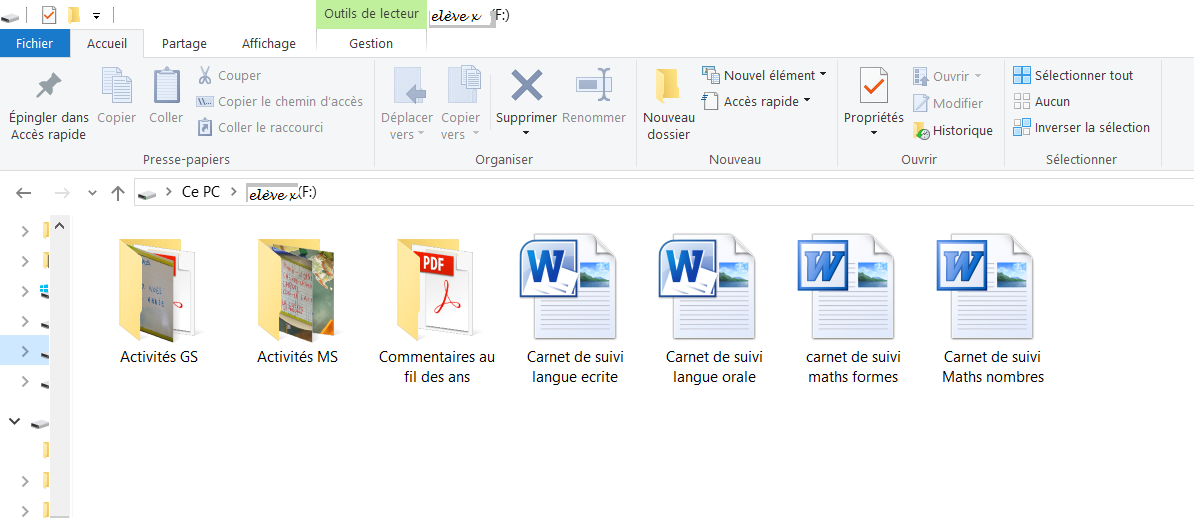Click the Renommer icon

point(593,86)
